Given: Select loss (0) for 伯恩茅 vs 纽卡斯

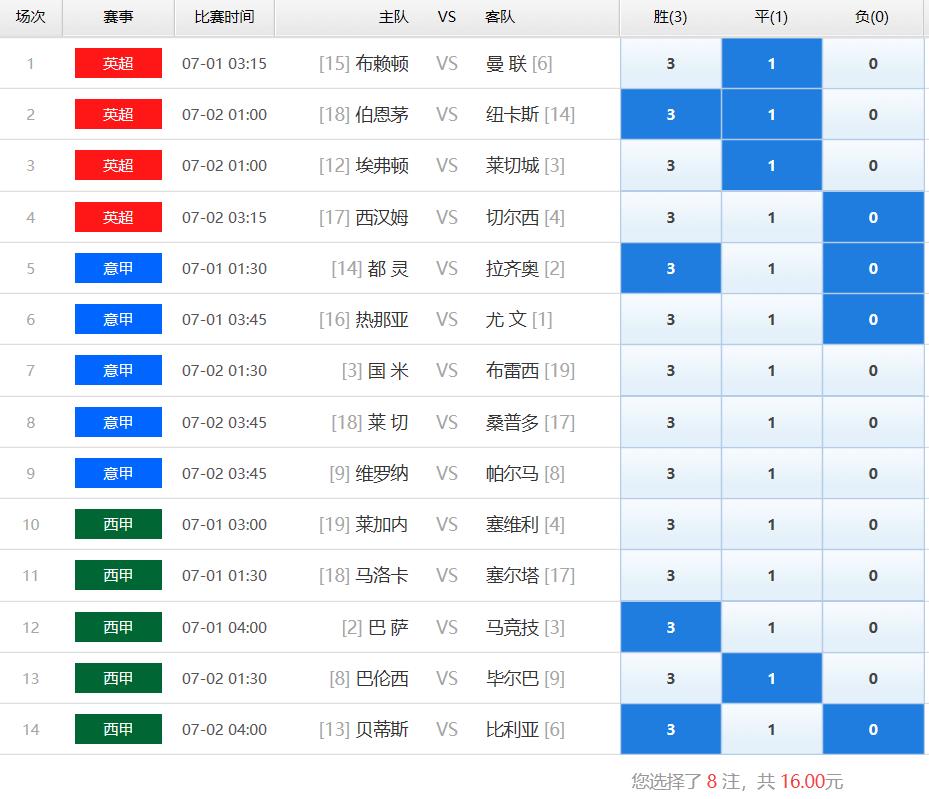Looking at the screenshot, I should click(873, 114).
